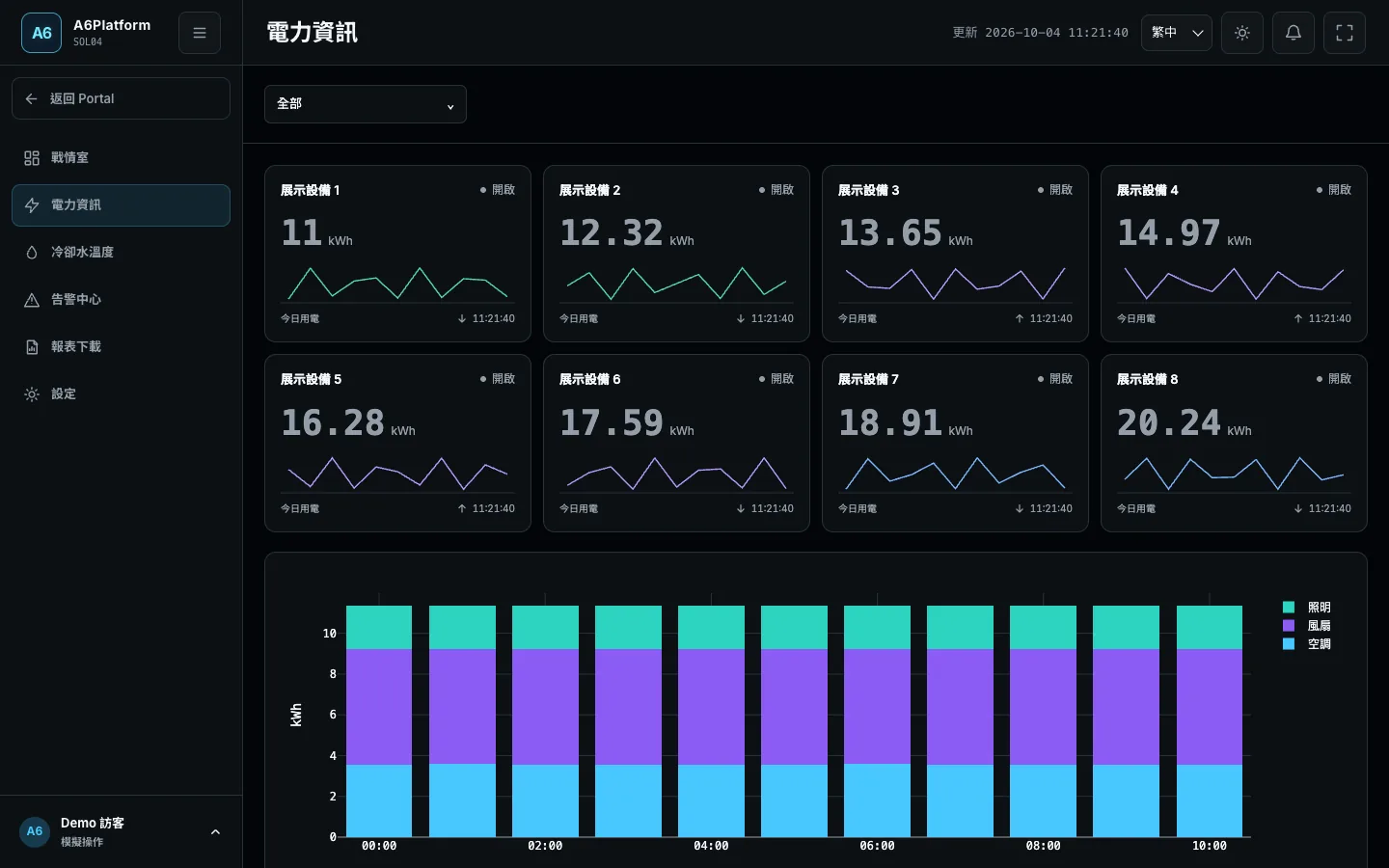Screen dimensions: 1389x868
Task: Enter fullscreen mode via expand icon
Action: (x=1345, y=33)
